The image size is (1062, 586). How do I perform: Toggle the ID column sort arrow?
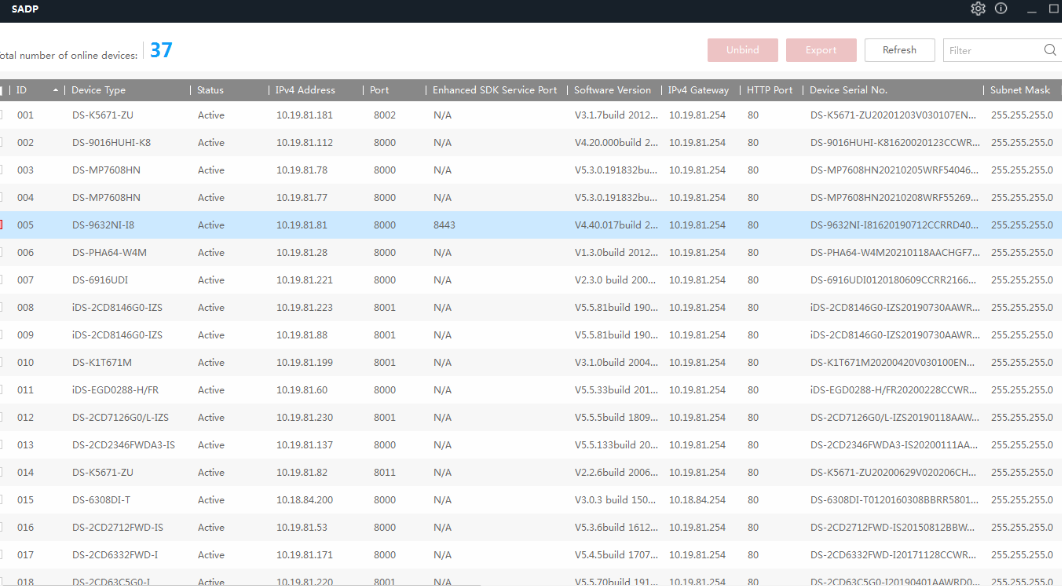pyautogui.click(x=56, y=90)
